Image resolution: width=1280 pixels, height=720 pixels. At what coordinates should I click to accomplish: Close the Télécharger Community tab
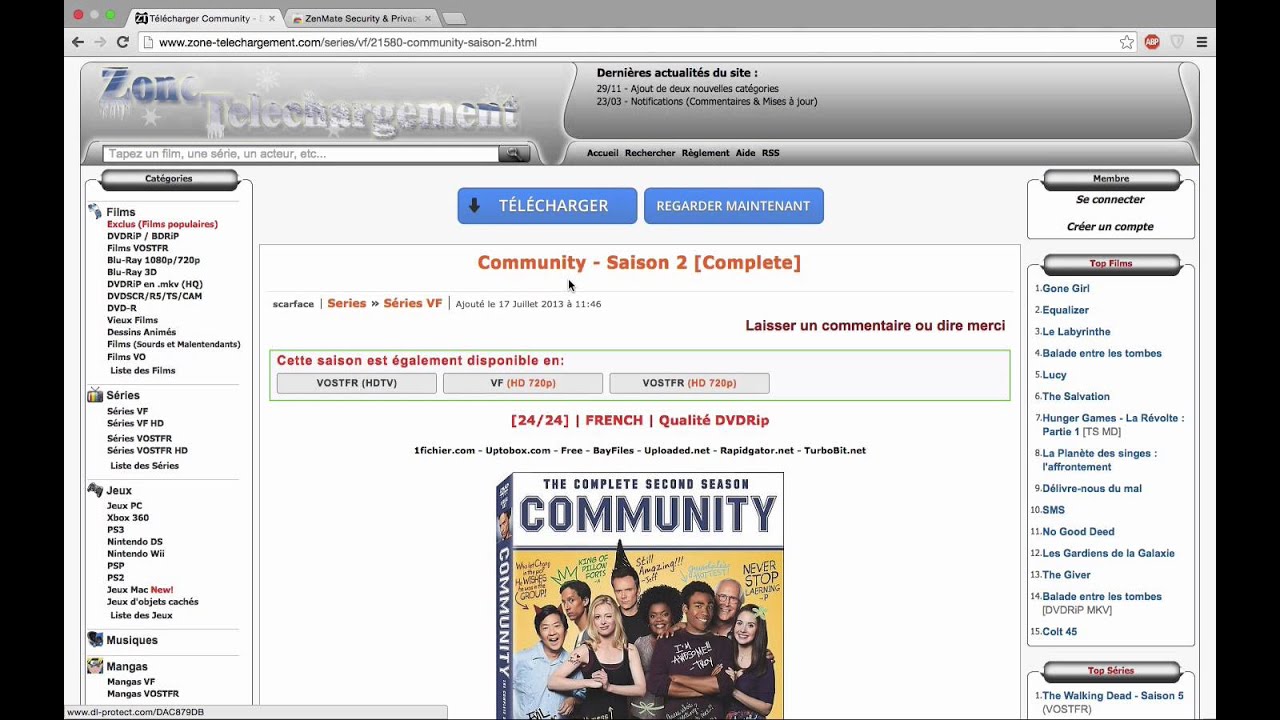pos(271,18)
